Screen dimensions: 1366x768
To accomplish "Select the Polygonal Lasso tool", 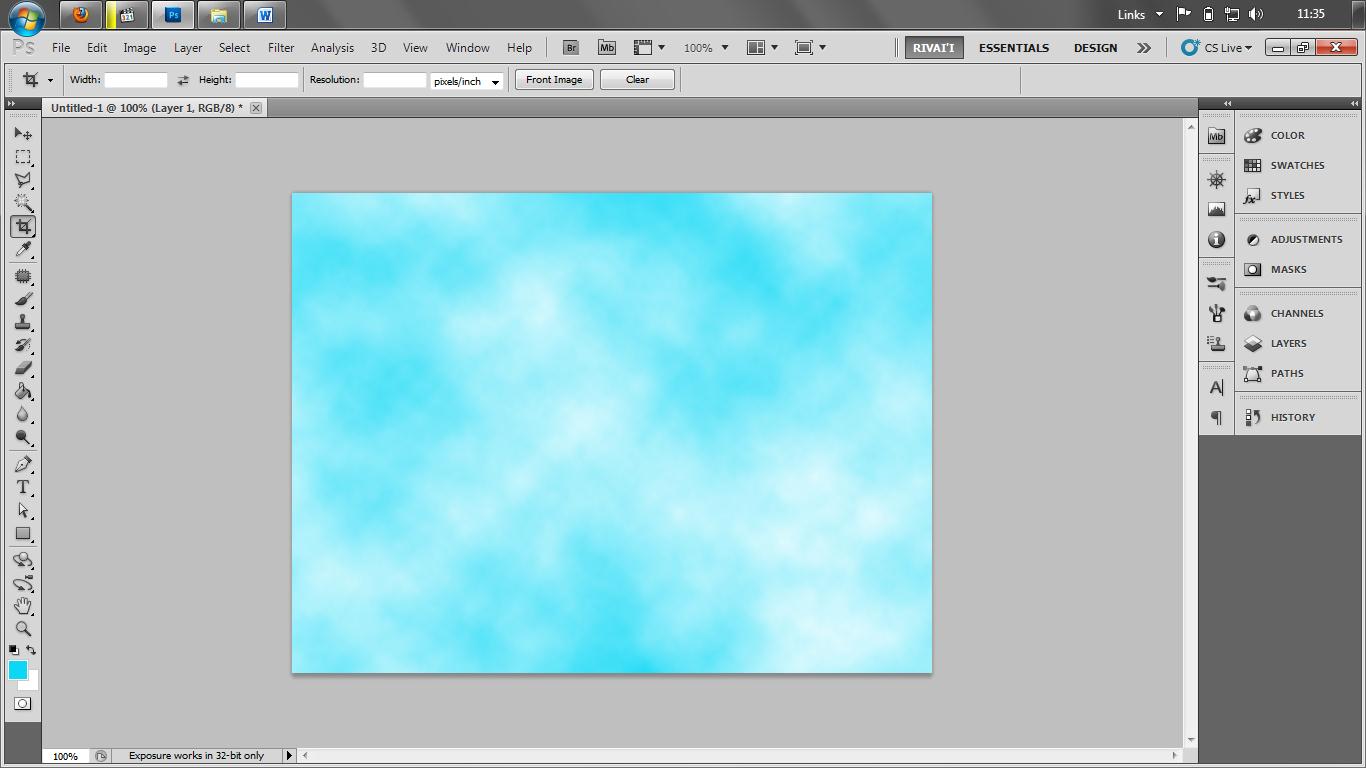I will click(x=23, y=180).
